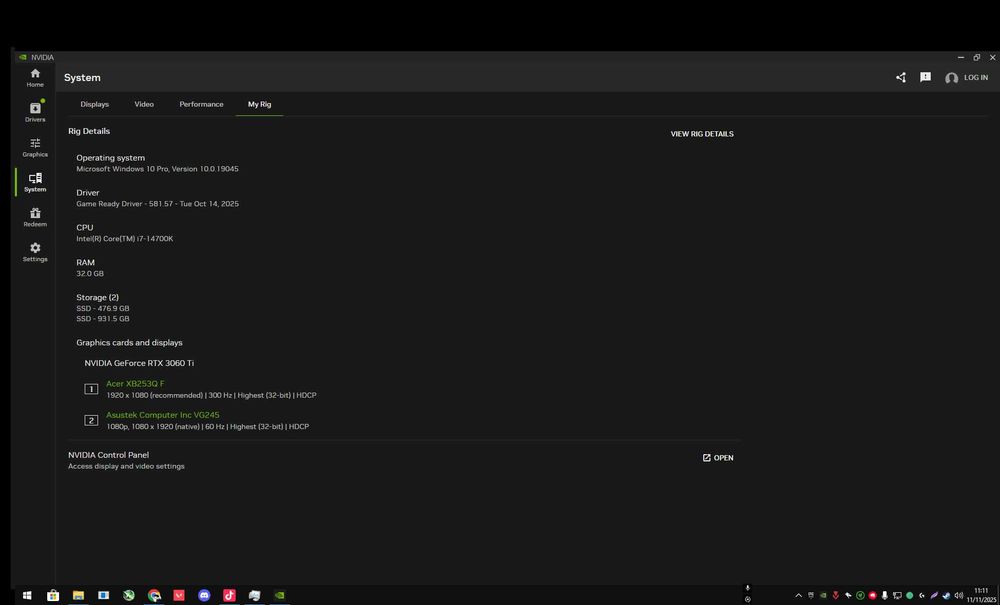Open NVIDIA Control Panel via OPEN button
The width and height of the screenshot is (1000, 605).
718,458
